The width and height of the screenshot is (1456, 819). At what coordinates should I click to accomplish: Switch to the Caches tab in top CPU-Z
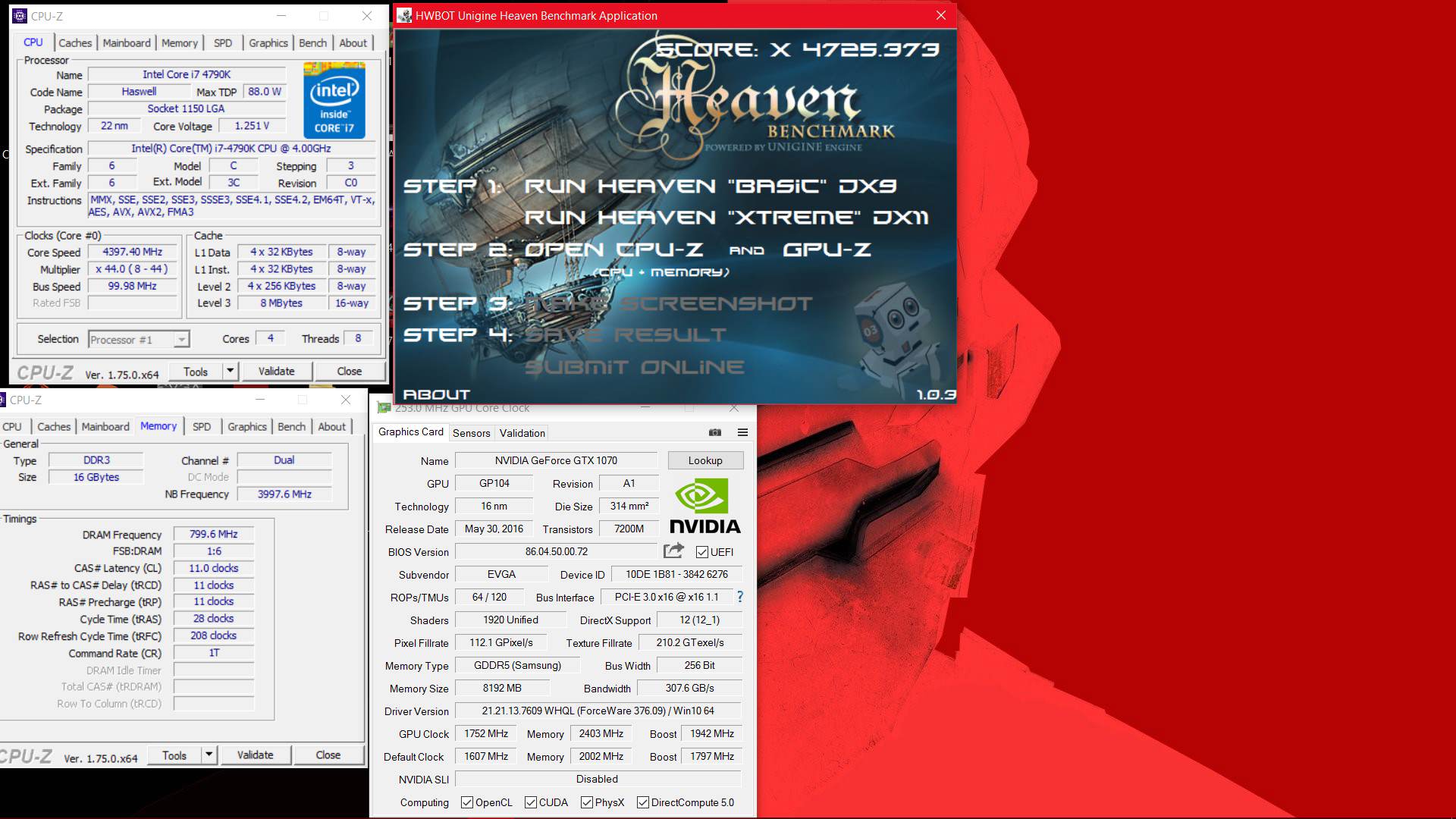(75, 43)
